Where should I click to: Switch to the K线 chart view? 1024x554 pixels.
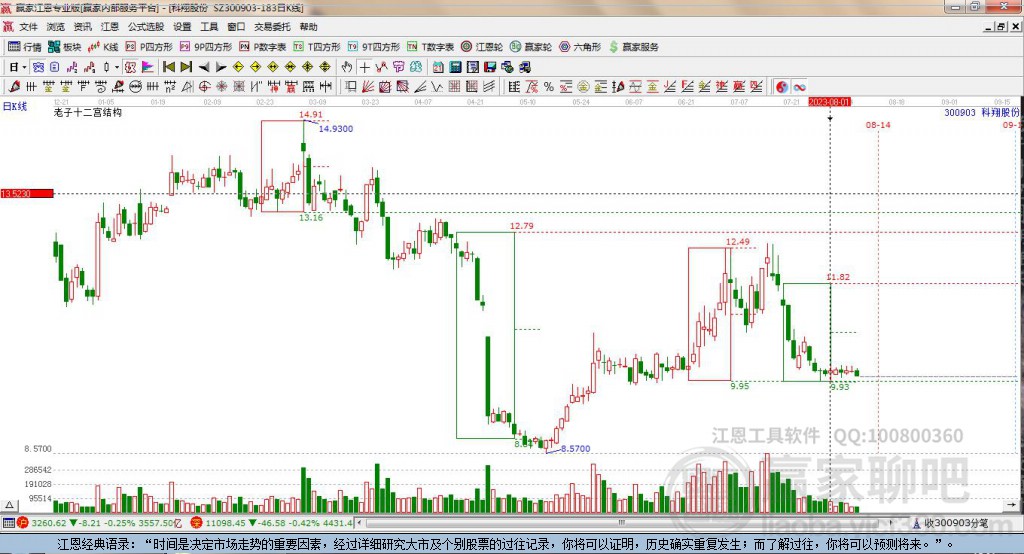point(103,46)
